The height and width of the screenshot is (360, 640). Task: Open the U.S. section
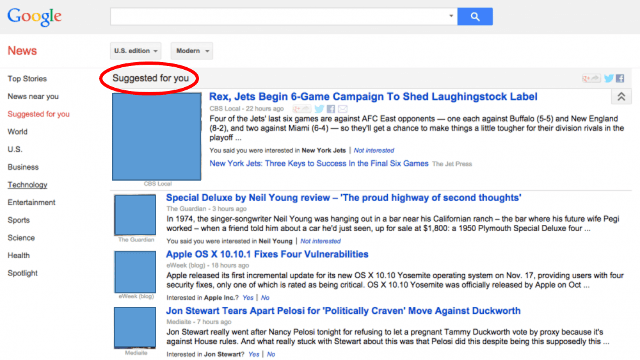[x=15, y=149]
